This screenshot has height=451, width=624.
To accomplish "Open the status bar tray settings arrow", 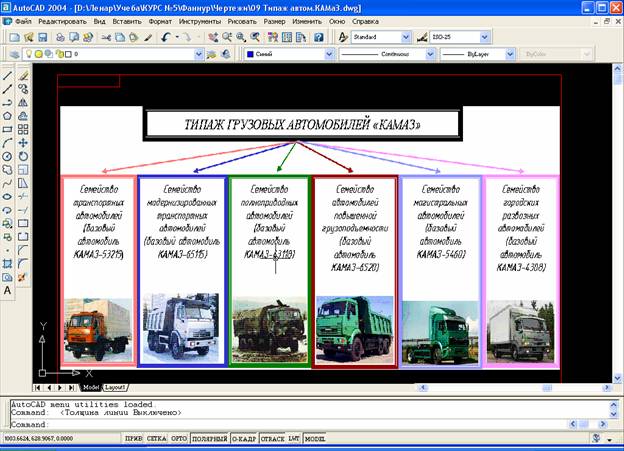I will (609, 439).
